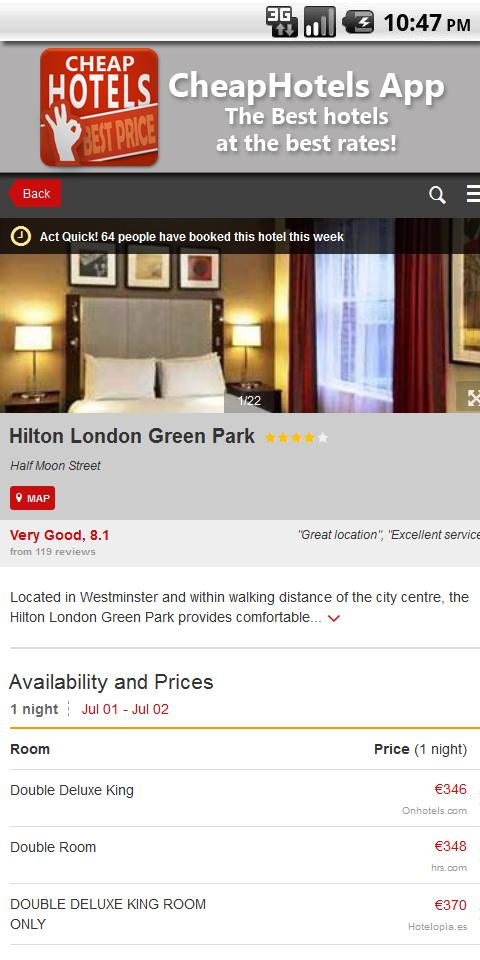Tap the hotel star rating icons
This screenshot has height=960, width=480.
[x=296, y=438]
